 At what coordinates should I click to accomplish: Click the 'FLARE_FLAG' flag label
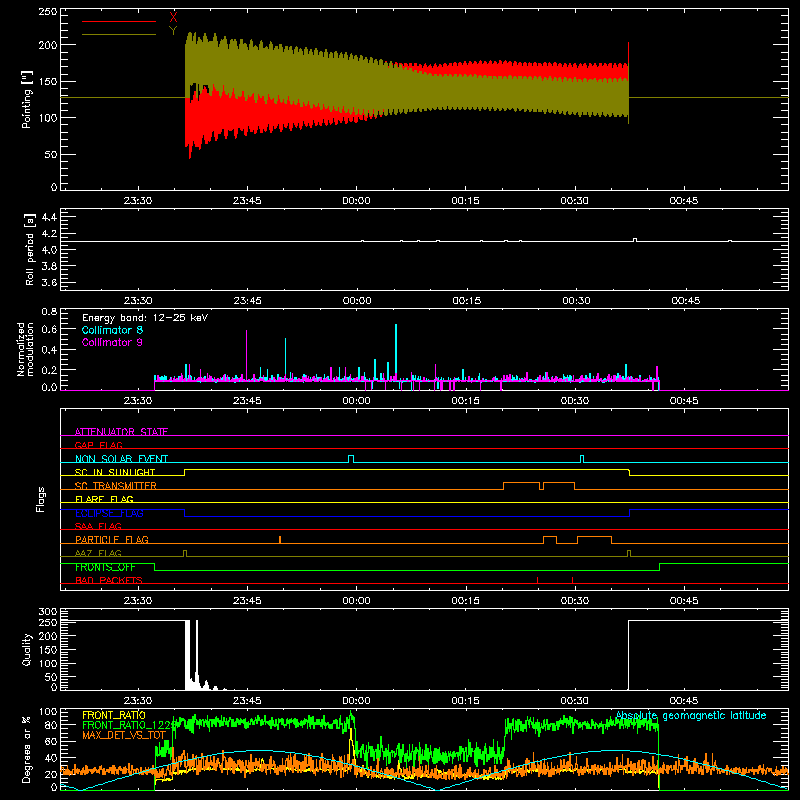click(x=104, y=499)
